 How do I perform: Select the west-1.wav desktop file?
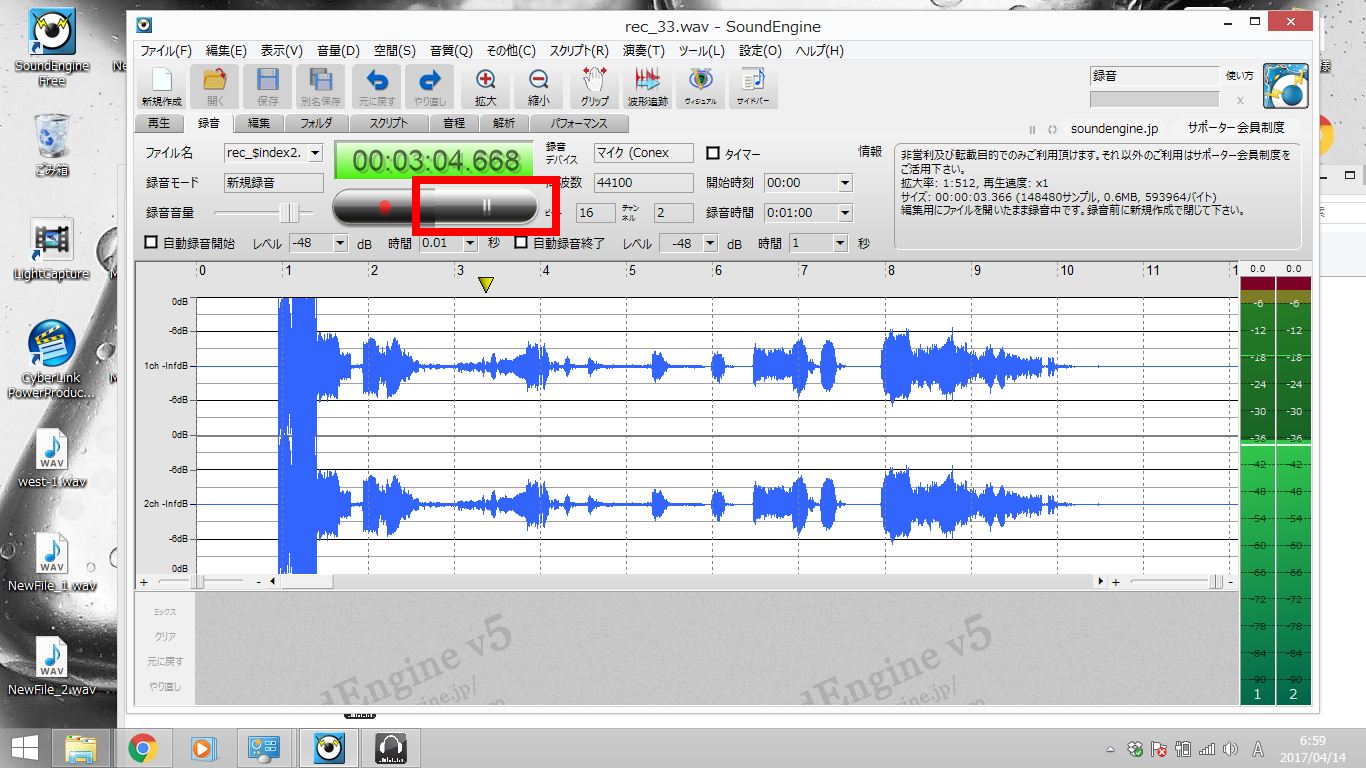(52, 459)
